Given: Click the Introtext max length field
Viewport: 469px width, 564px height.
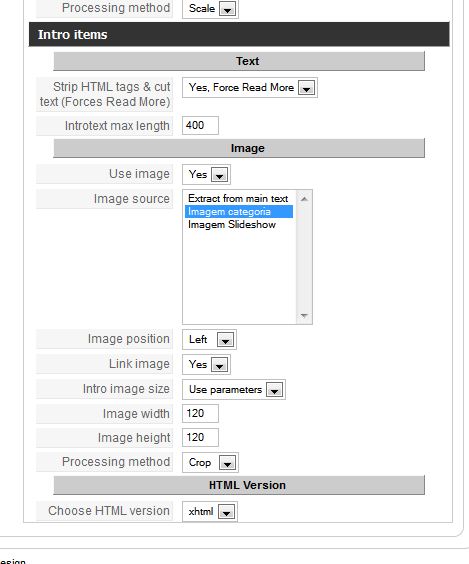Looking at the screenshot, I should (x=200, y=125).
